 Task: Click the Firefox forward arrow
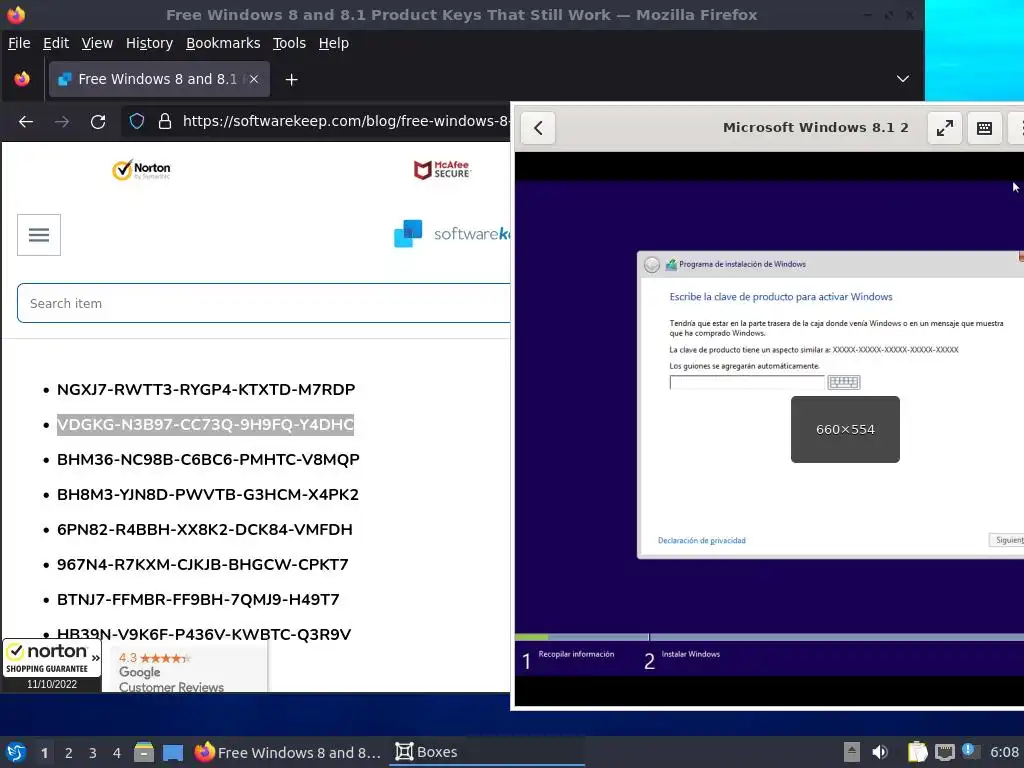click(62, 121)
